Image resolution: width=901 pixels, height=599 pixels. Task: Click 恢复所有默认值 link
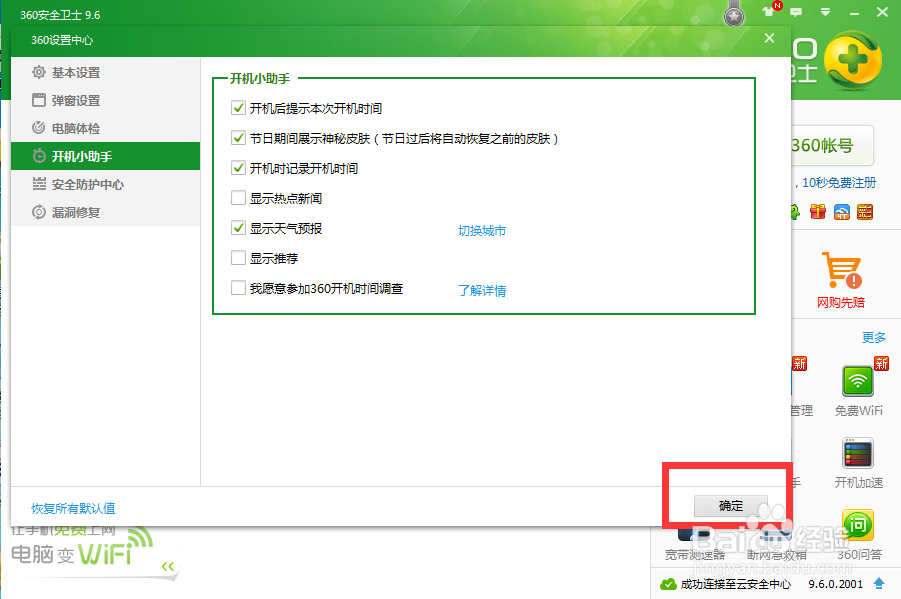[x=73, y=508]
